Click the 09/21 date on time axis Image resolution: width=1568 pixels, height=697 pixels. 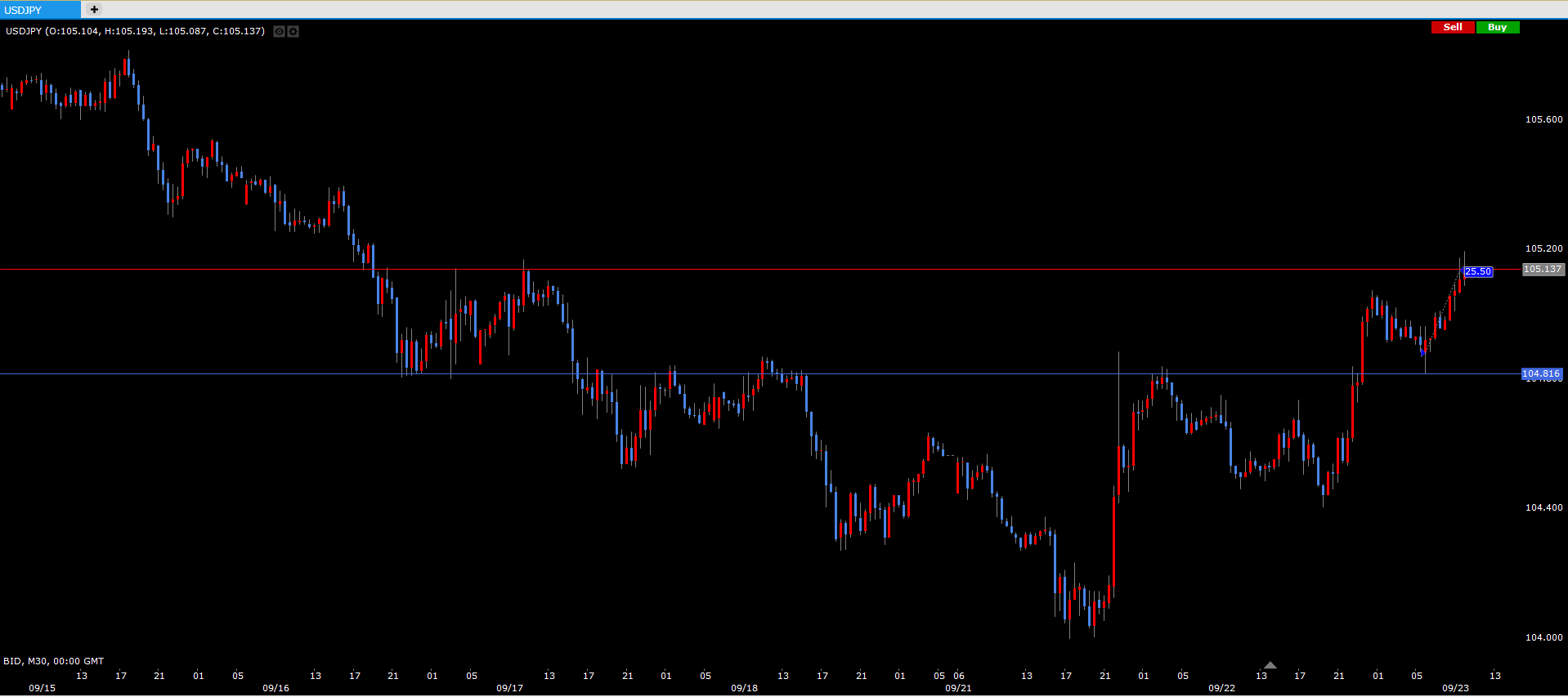(x=958, y=688)
